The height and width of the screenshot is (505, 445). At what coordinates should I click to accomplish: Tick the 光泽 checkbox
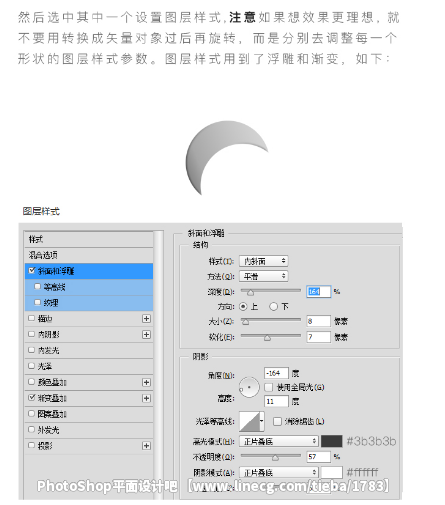tap(31, 366)
